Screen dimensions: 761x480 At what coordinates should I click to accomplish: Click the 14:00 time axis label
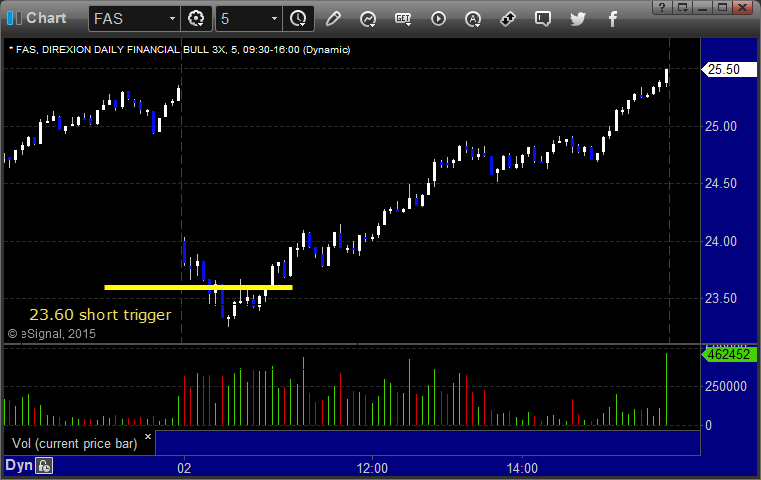522,468
